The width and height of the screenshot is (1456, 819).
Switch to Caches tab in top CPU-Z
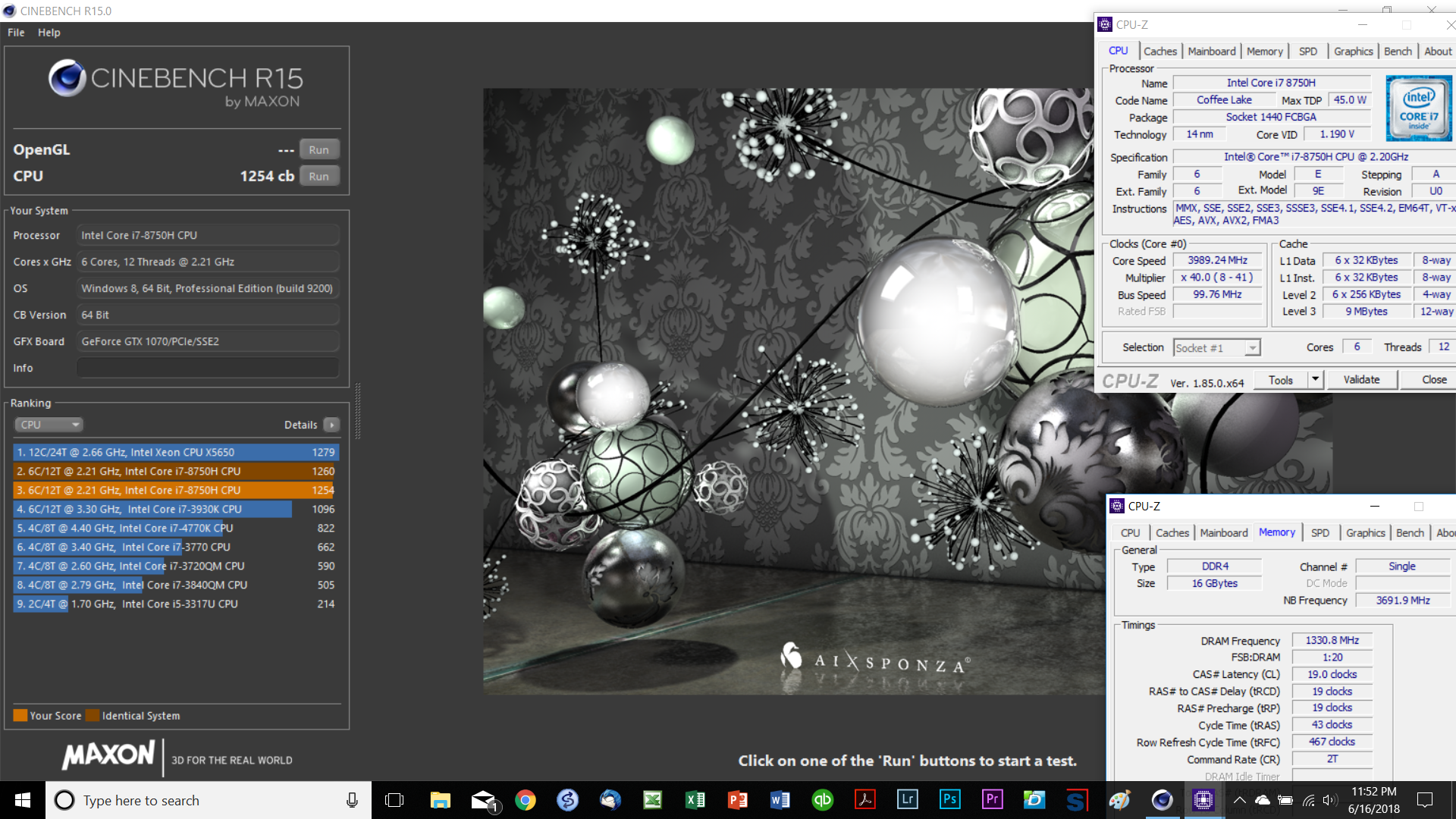1159,51
